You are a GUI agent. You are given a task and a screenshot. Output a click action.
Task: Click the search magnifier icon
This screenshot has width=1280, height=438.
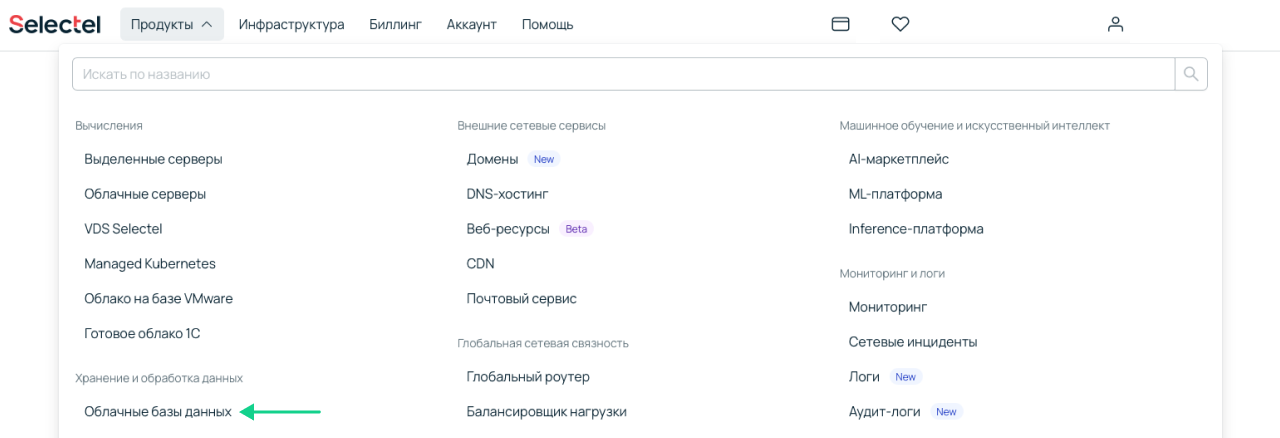(1191, 74)
